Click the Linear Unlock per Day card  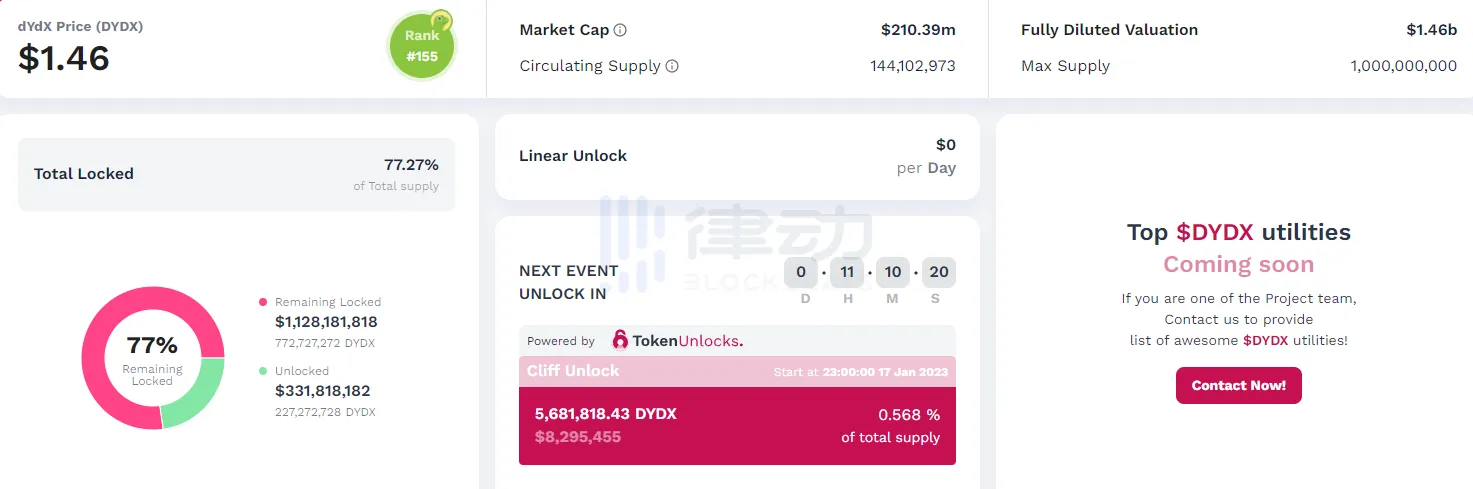pyautogui.click(x=737, y=156)
